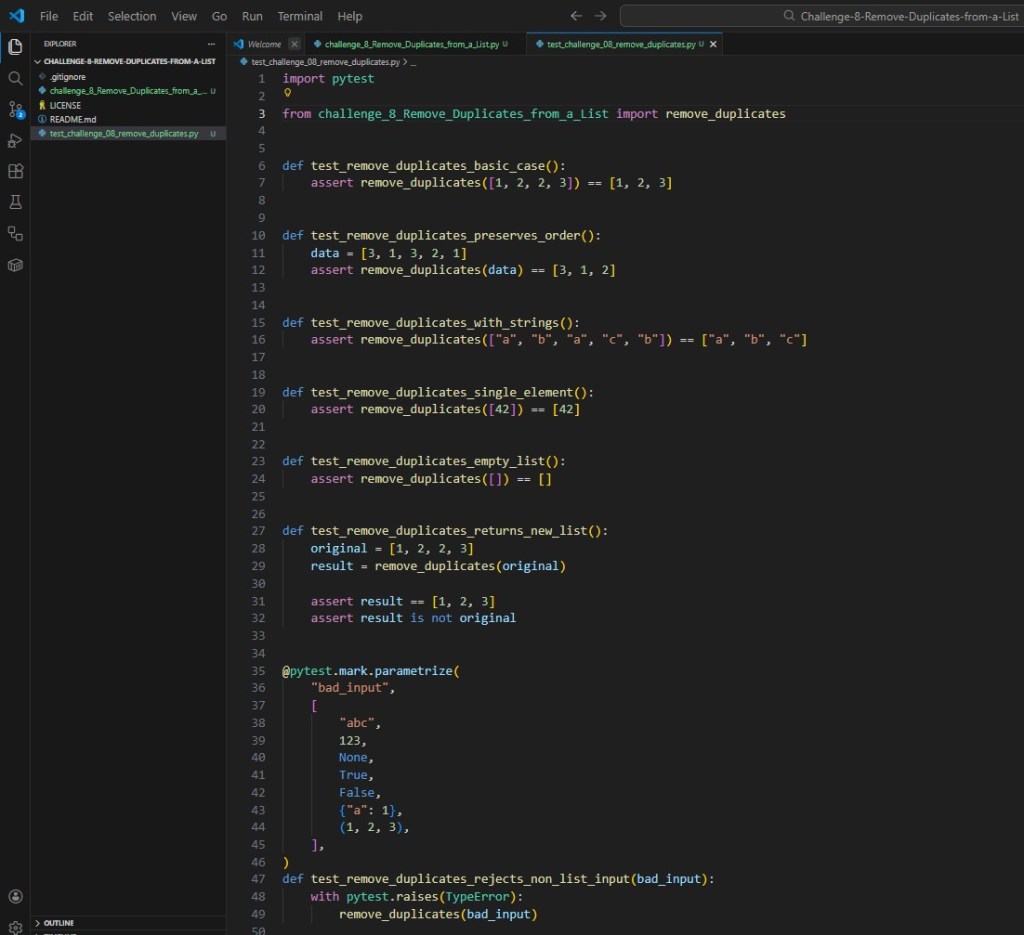Viewport: 1024px width, 935px height.
Task: Switch to the Welcome tab
Action: 262,44
